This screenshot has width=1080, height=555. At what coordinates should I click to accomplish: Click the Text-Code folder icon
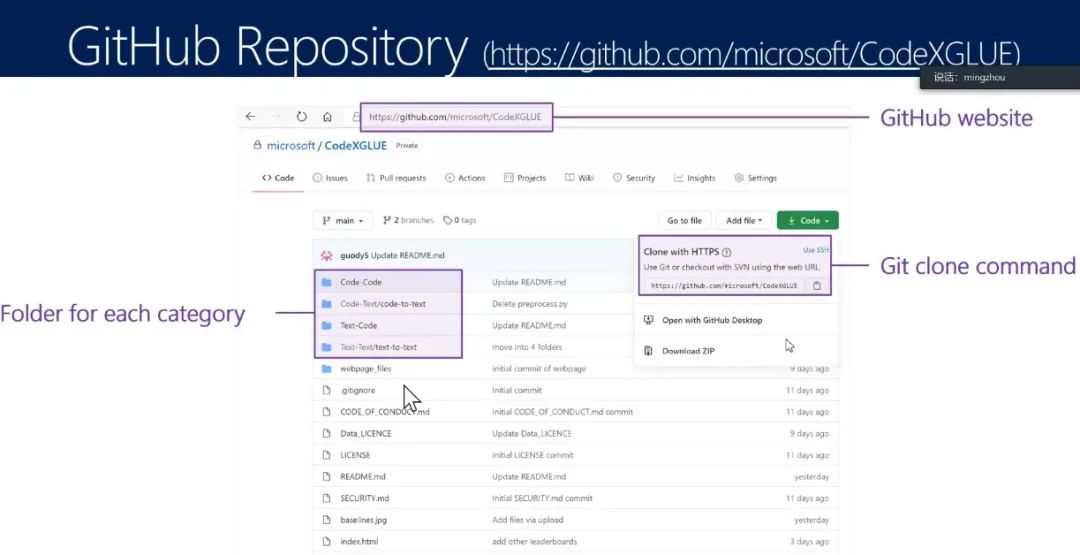click(x=326, y=325)
